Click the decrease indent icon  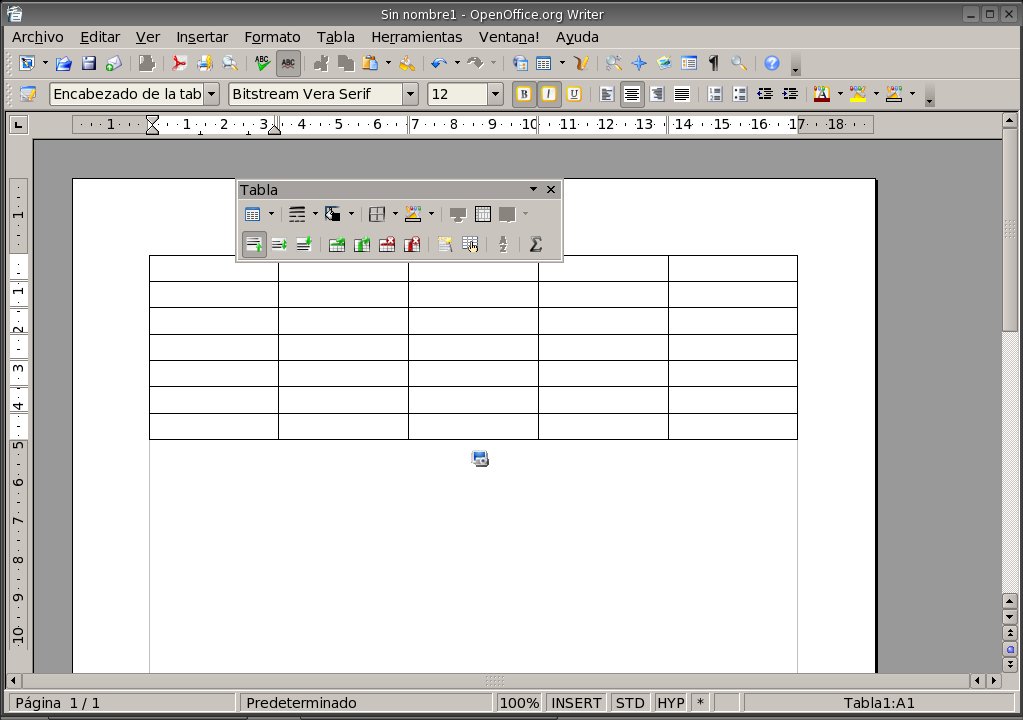pos(765,94)
